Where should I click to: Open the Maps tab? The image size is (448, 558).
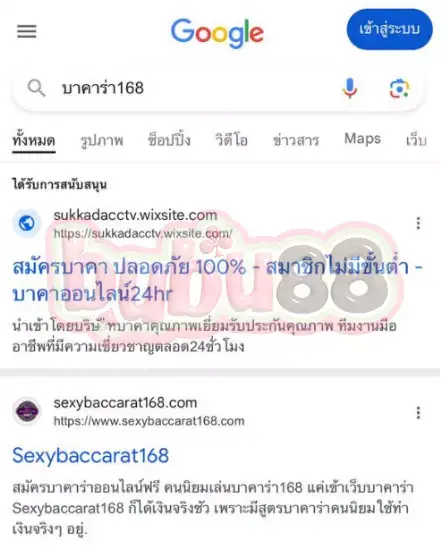click(362, 139)
